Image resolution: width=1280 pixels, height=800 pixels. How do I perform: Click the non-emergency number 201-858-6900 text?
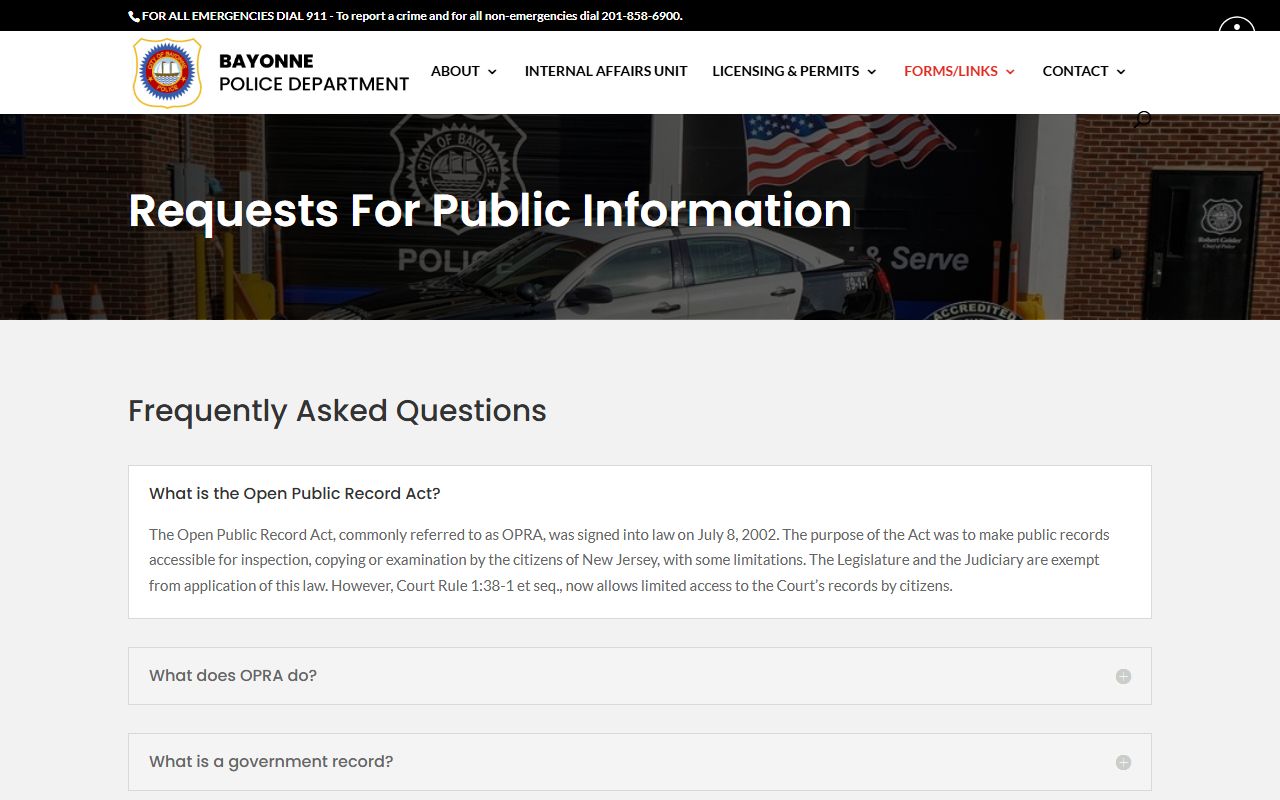641,16
